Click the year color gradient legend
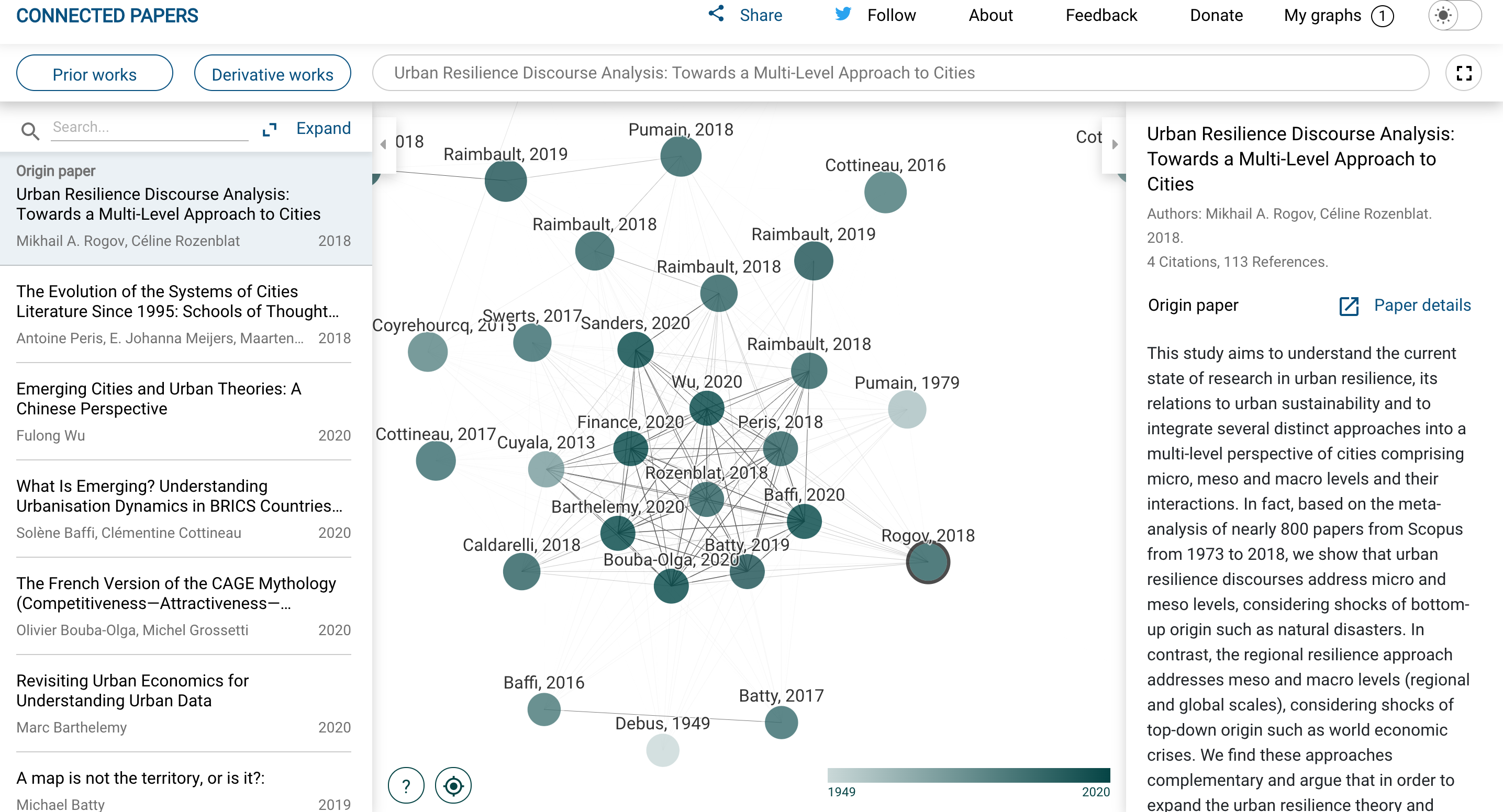Screen dimensions: 1503x812 [968, 775]
